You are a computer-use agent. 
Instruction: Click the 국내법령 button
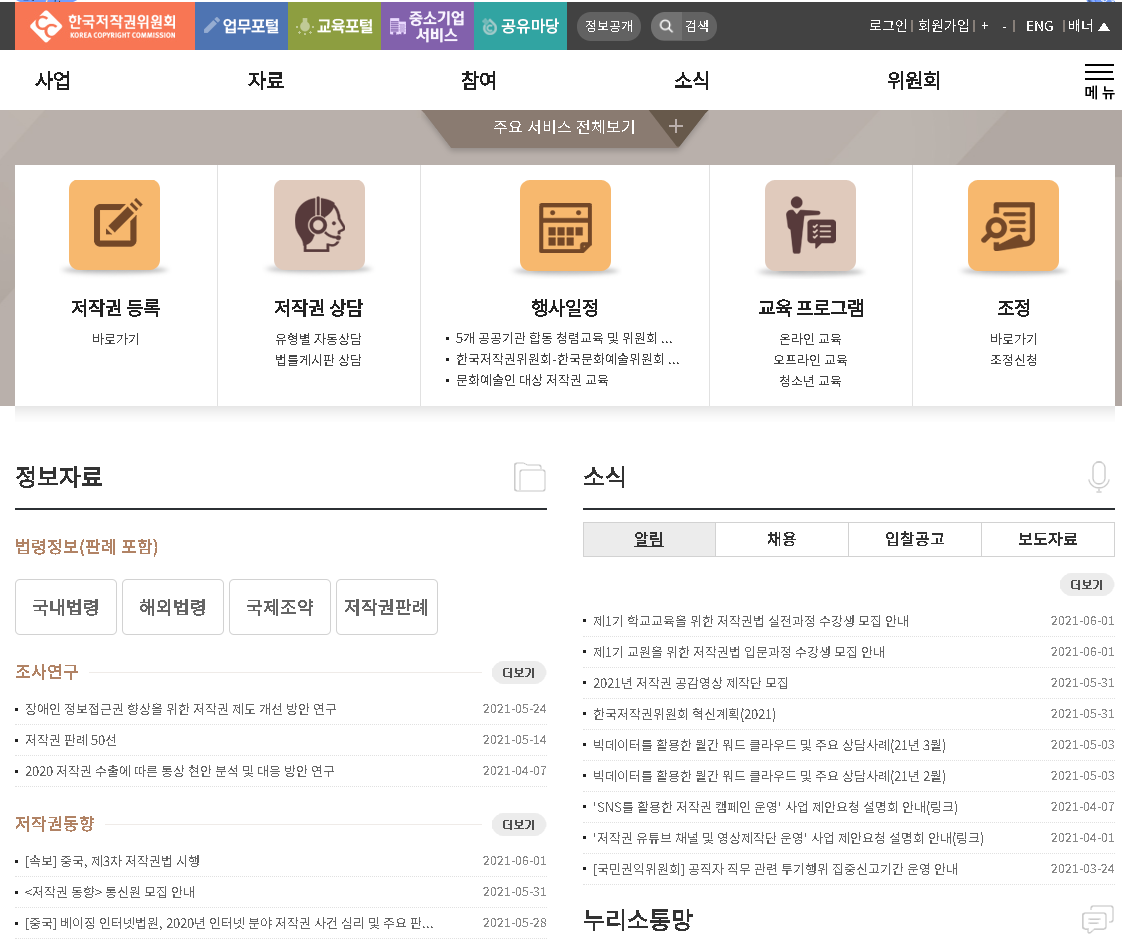[66, 607]
